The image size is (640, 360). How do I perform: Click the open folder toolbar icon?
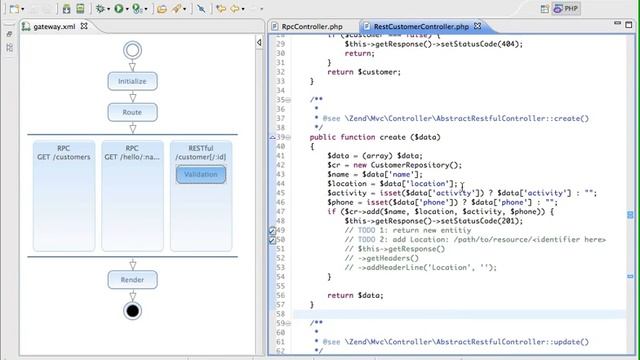[162, 9]
